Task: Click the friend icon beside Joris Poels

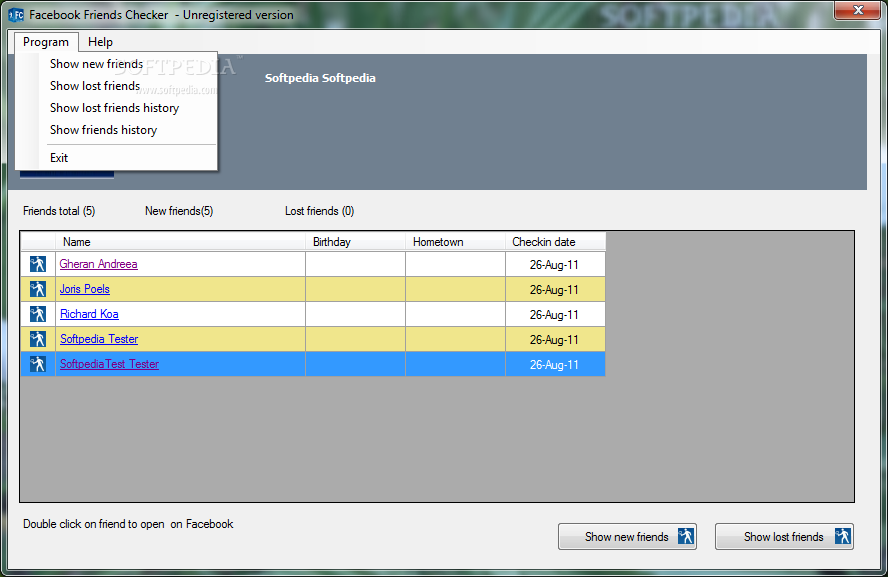Action: (x=38, y=289)
